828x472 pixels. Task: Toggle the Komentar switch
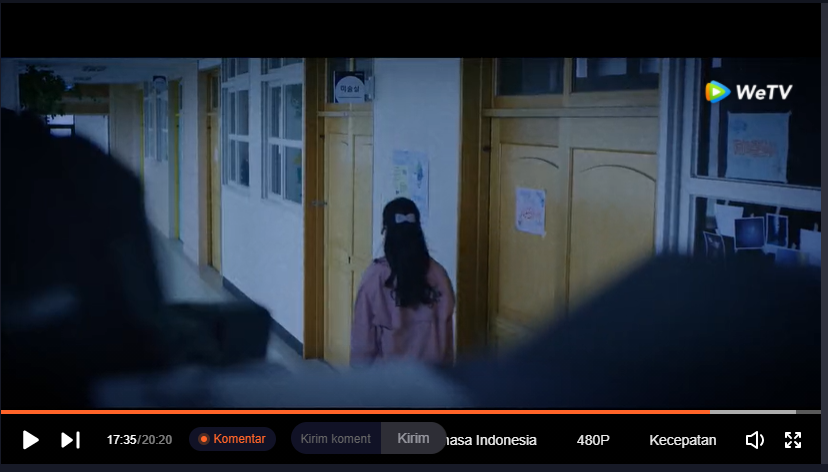232,439
